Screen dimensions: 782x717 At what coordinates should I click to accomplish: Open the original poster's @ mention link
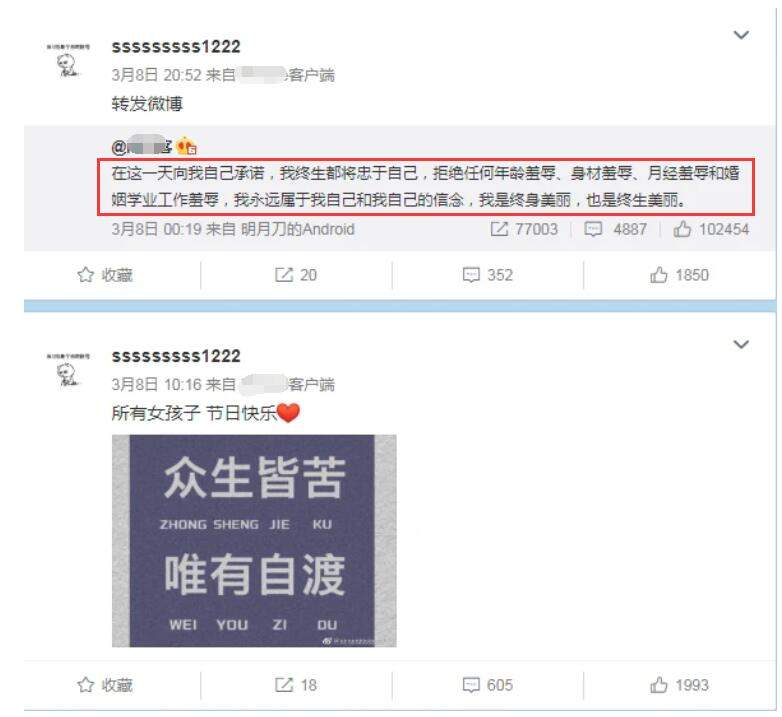[142, 147]
